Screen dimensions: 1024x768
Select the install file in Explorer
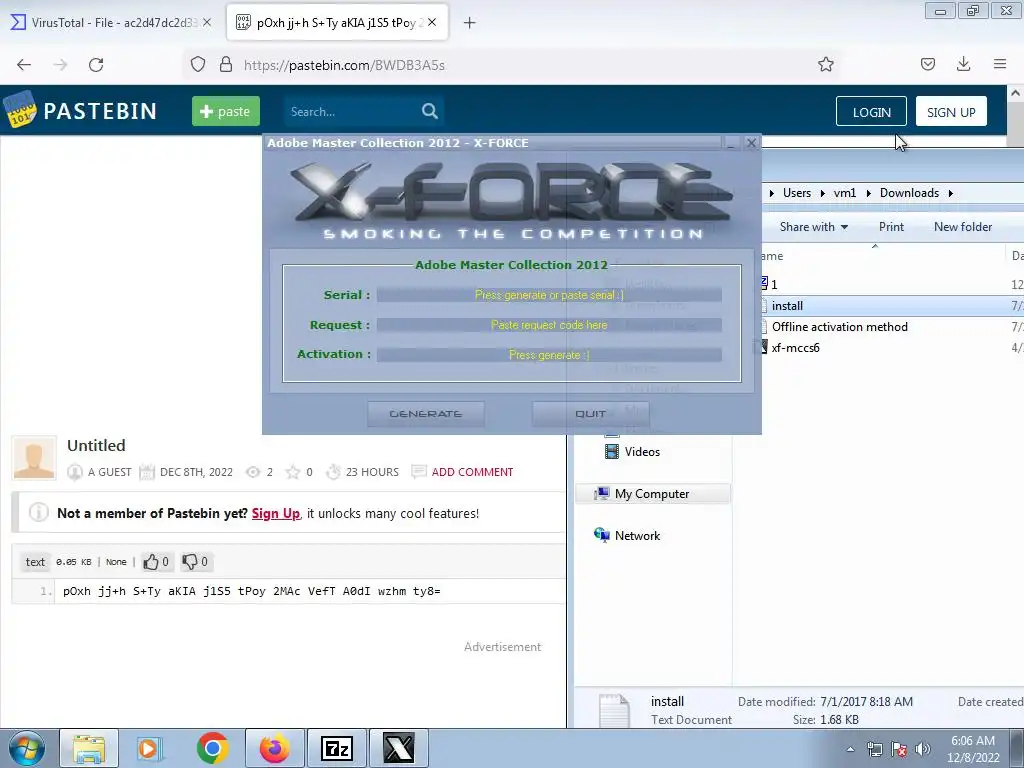(787, 306)
